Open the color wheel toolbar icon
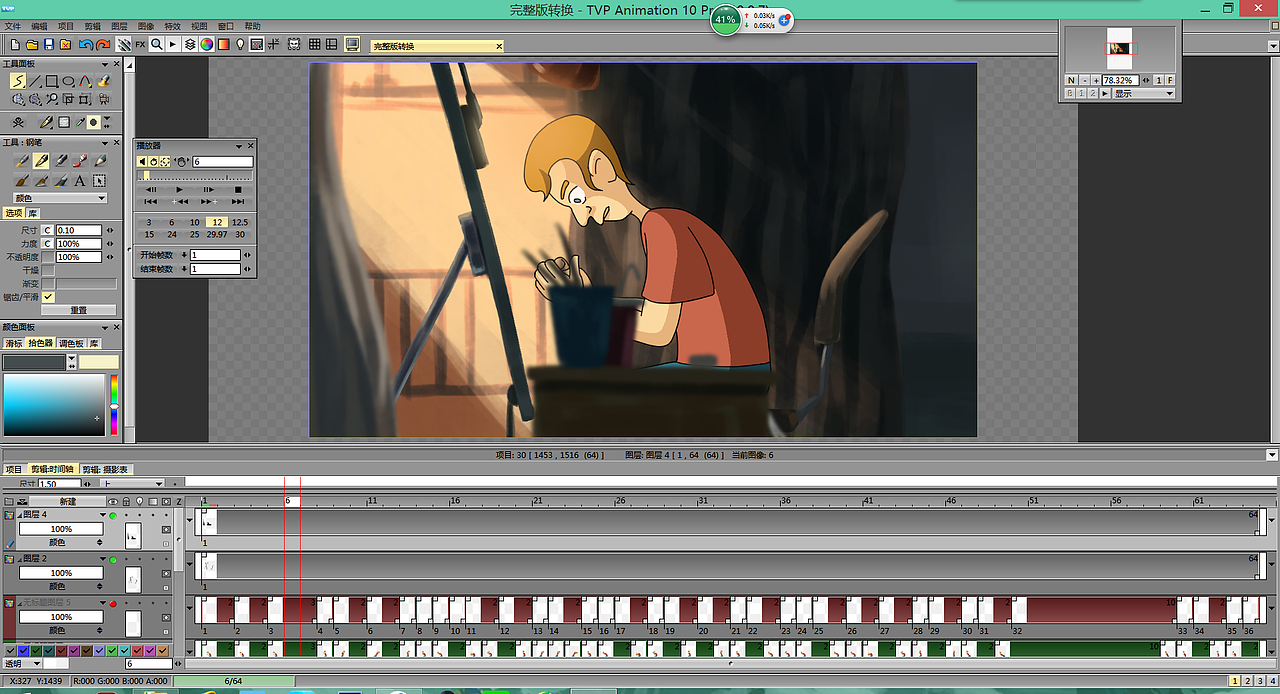This screenshot has height=694, width=1280. click(x=206, y=44)
